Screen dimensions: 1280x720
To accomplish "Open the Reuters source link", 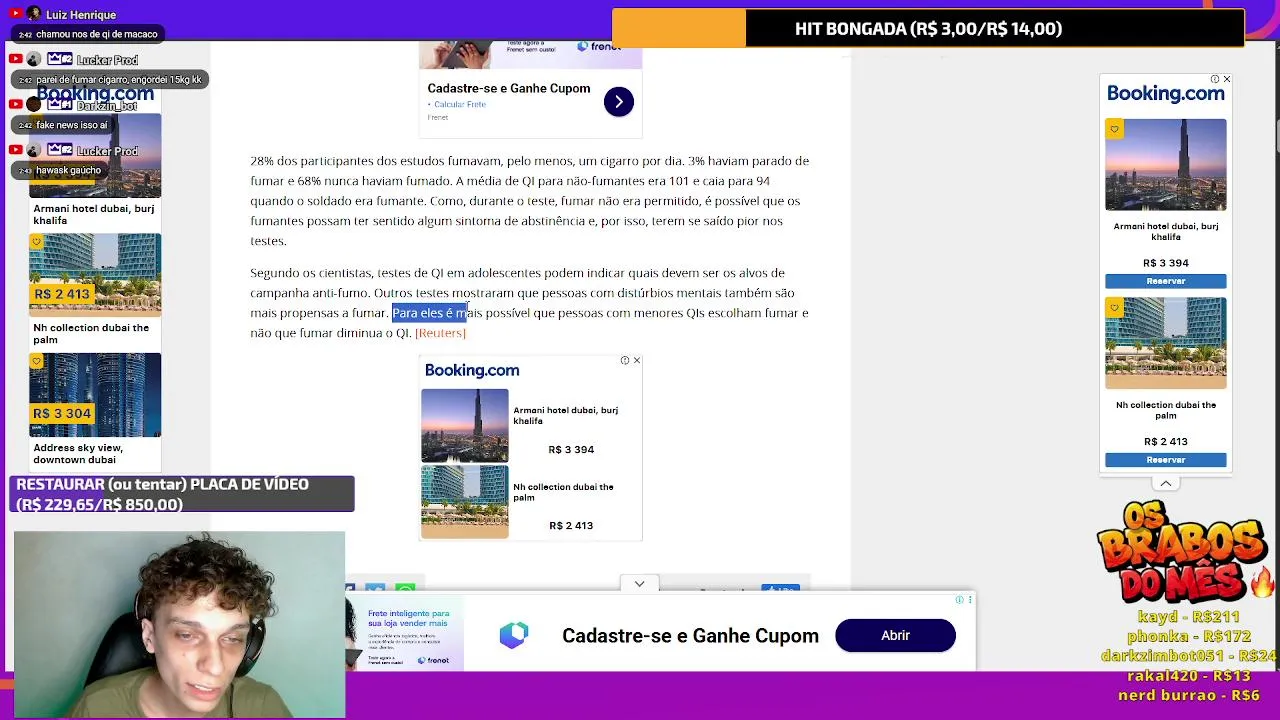I will point(440,333).
